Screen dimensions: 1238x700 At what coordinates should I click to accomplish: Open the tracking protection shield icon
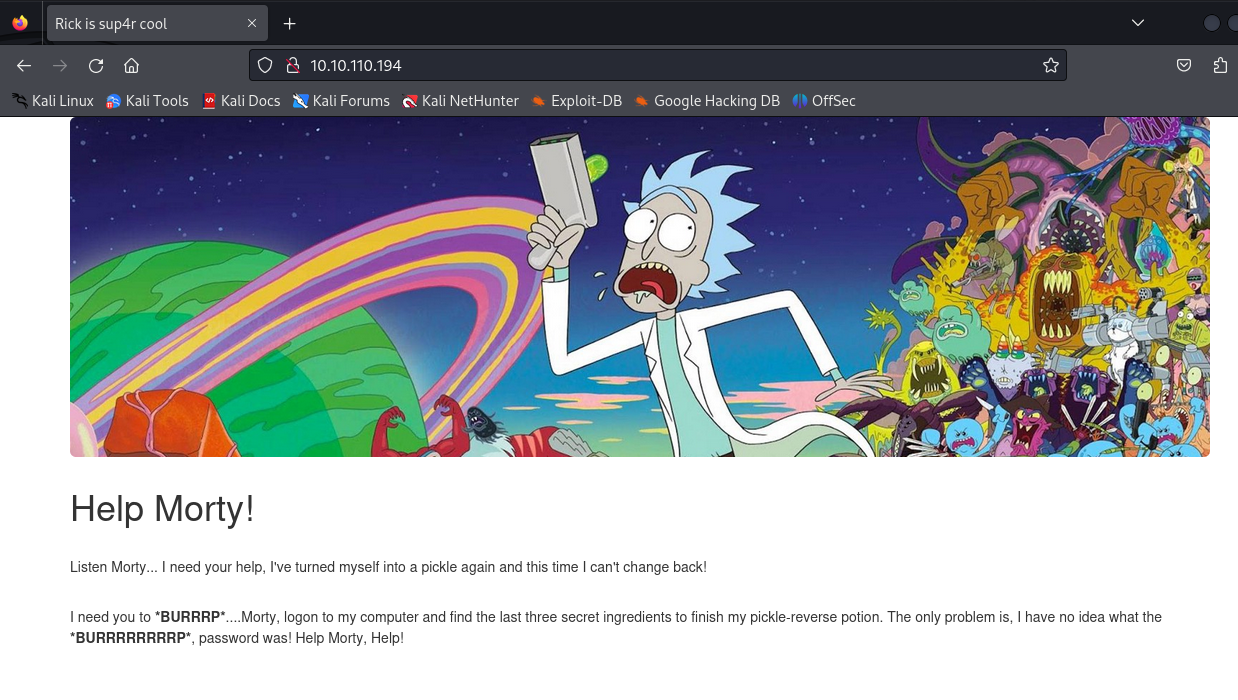pyautogui.click(x=265, y=66)
